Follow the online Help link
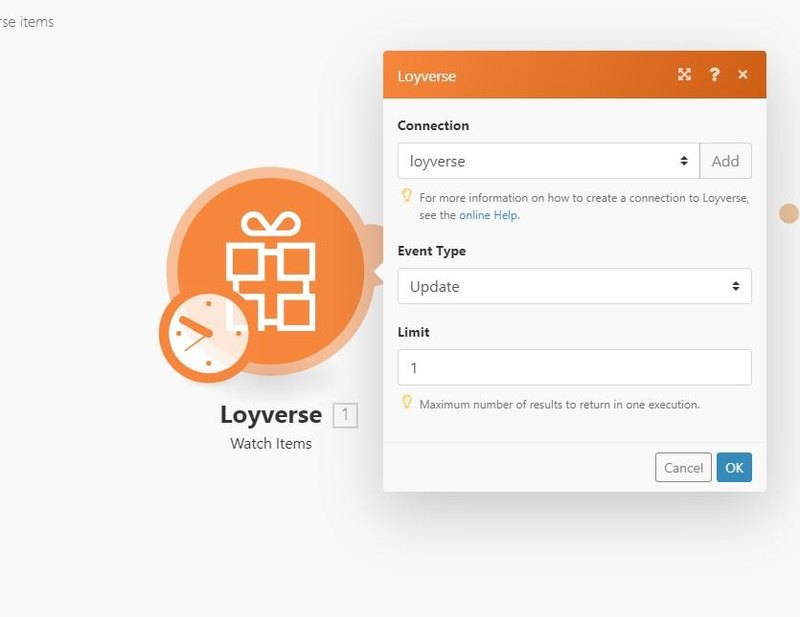Screen dimensions: 800x617 [488, 215]
